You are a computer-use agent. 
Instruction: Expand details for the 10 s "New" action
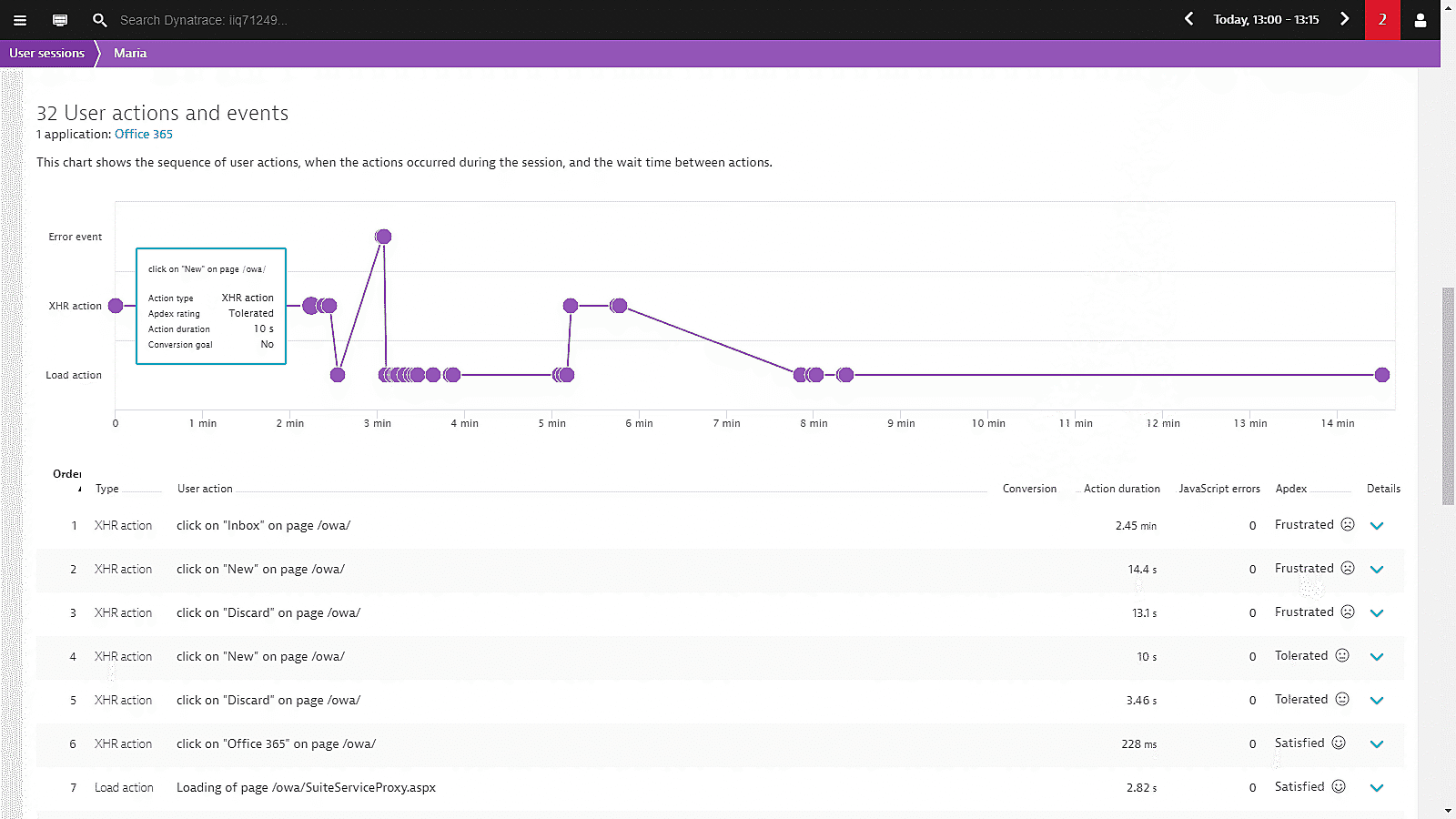tap(1377, 657)
